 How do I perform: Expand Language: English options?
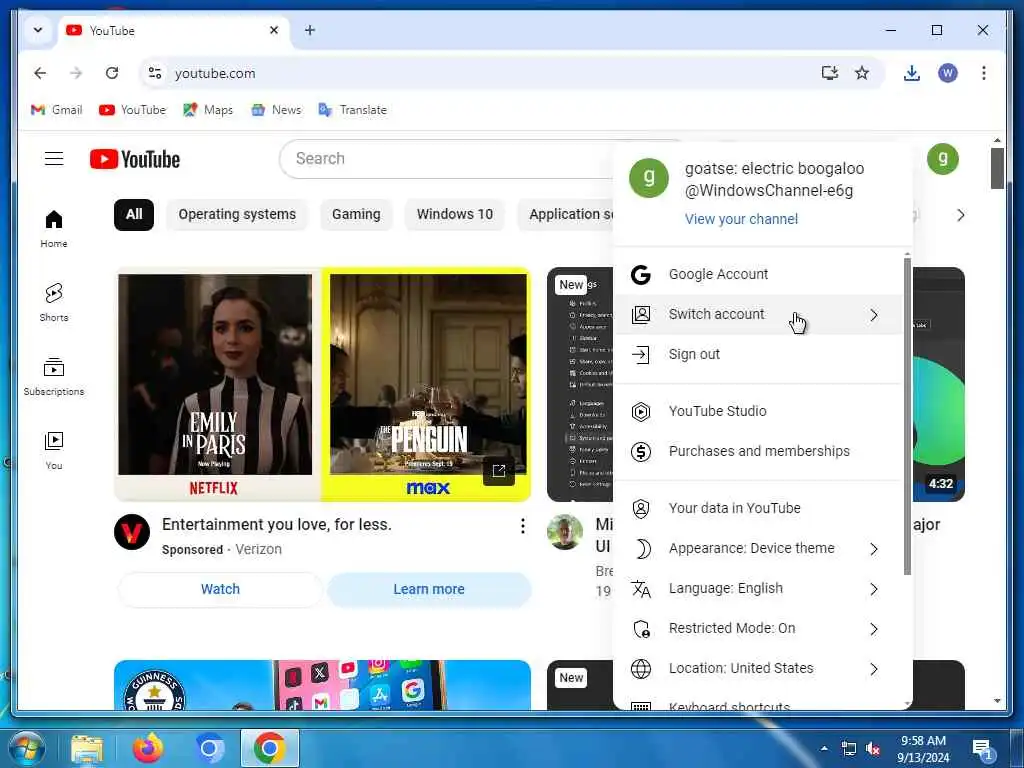[x=758, y=589]
